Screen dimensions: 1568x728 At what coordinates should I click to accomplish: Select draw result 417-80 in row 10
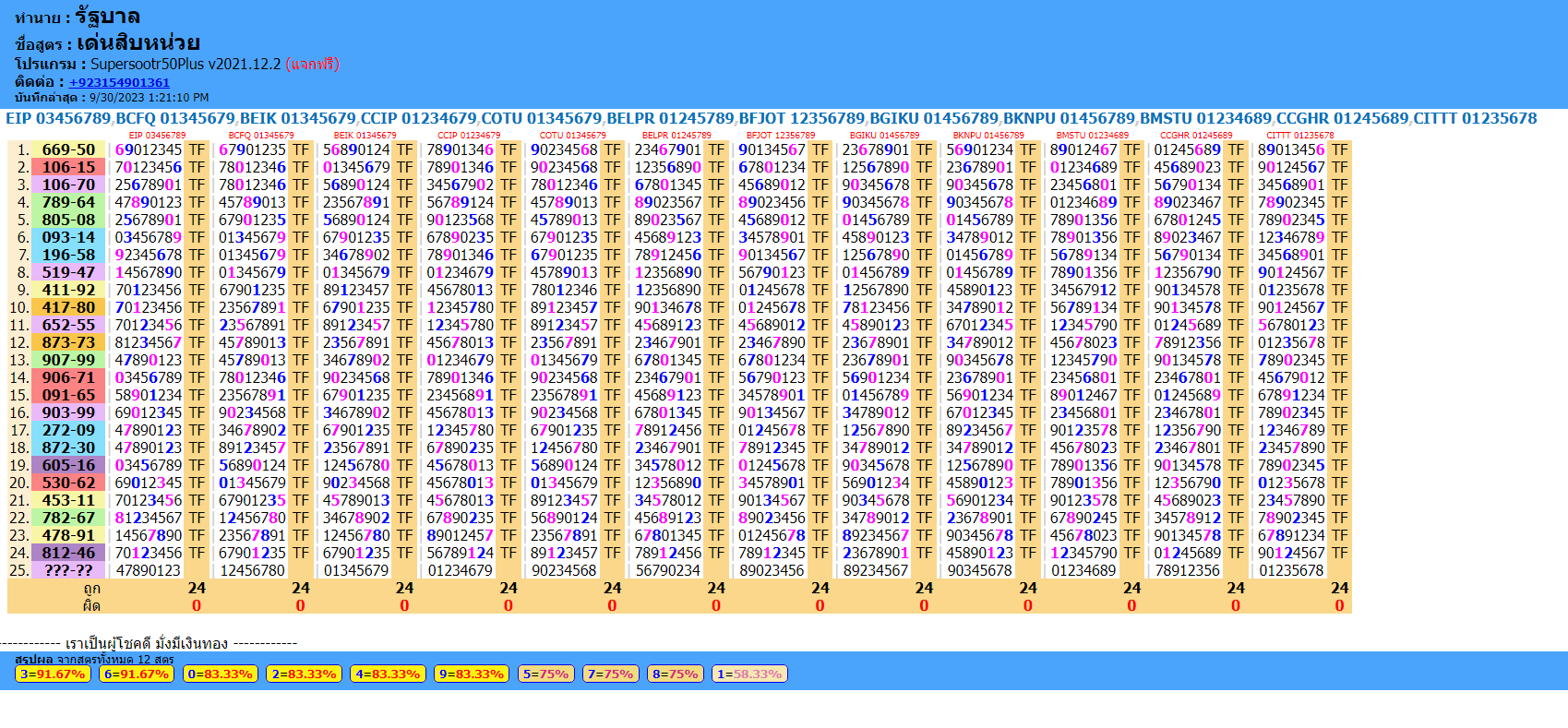pyautogui.click(x=68, y=307)
